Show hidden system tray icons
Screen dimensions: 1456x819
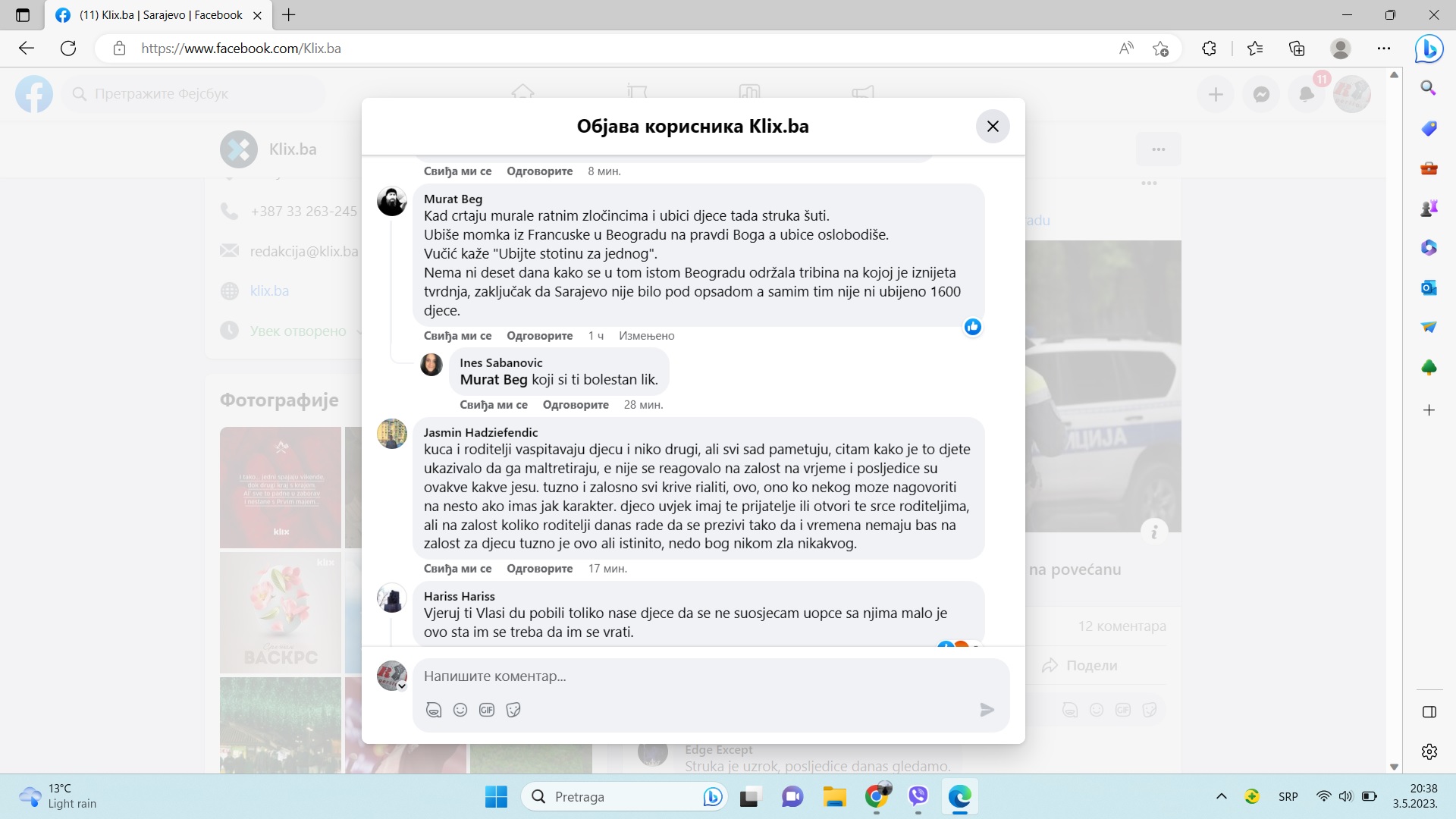pos(1221,797)
